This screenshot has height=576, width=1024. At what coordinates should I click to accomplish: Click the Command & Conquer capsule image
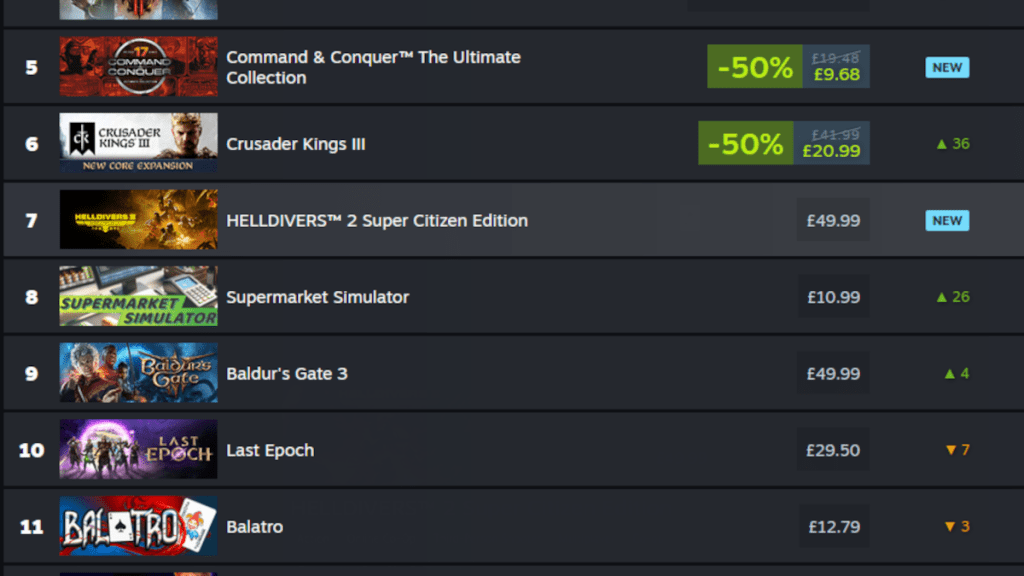click(137, 66)
